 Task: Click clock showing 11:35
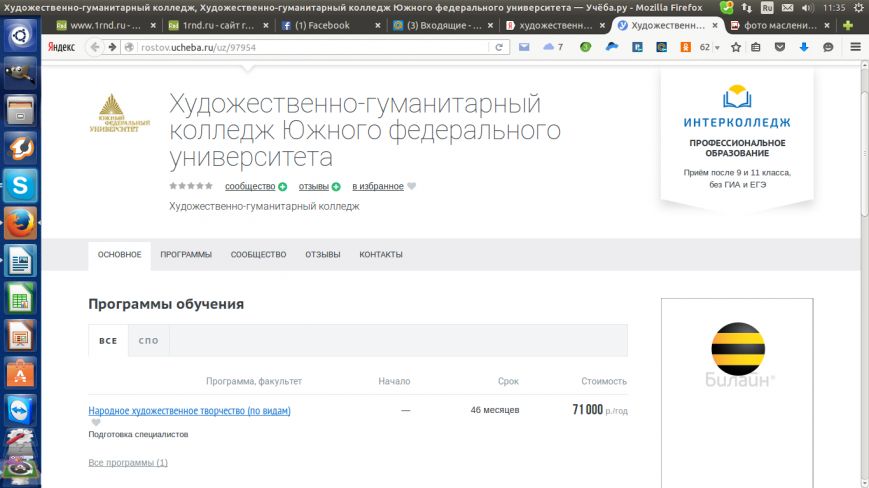[834, 8]
